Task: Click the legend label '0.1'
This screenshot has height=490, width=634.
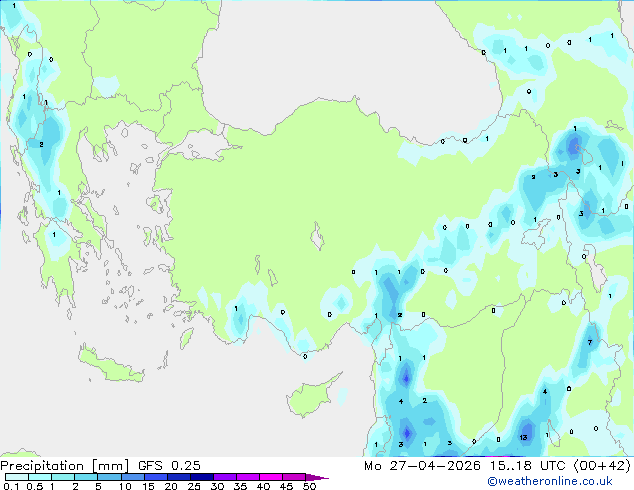Action: pyautogui.click(x=11, y=486)
